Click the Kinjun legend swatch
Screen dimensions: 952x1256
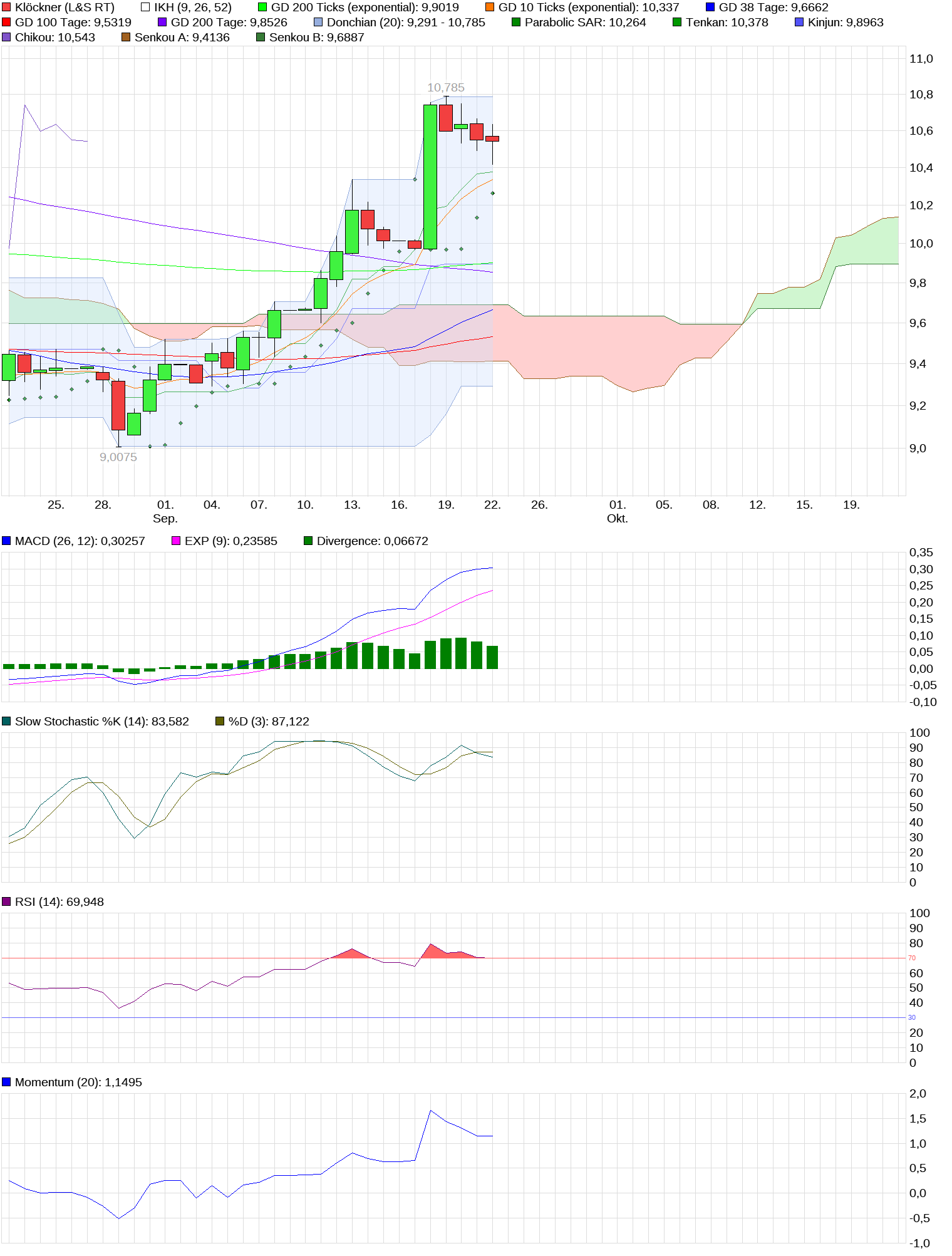pos(799,23)
